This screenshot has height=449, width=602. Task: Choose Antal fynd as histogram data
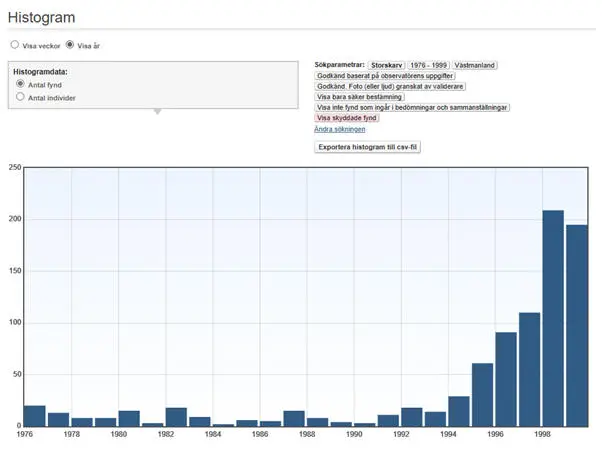point(21,85)
